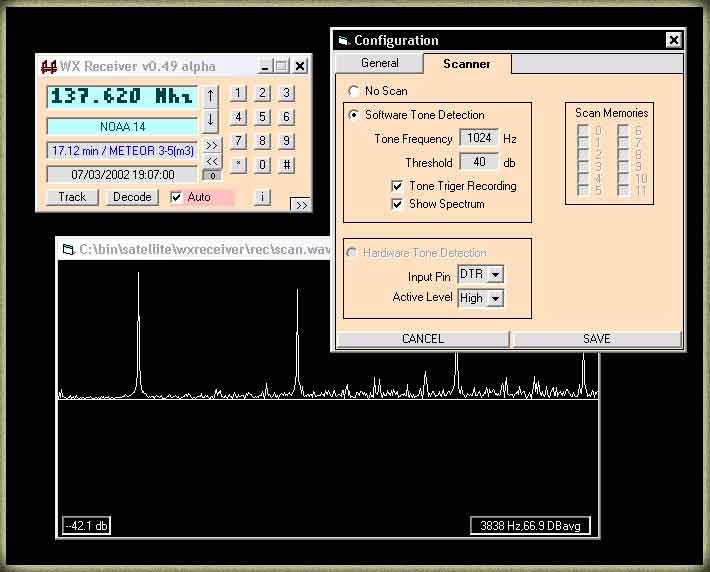
Task: Expand receiver window with bottom-right >> button
Action: coord(300,204)
